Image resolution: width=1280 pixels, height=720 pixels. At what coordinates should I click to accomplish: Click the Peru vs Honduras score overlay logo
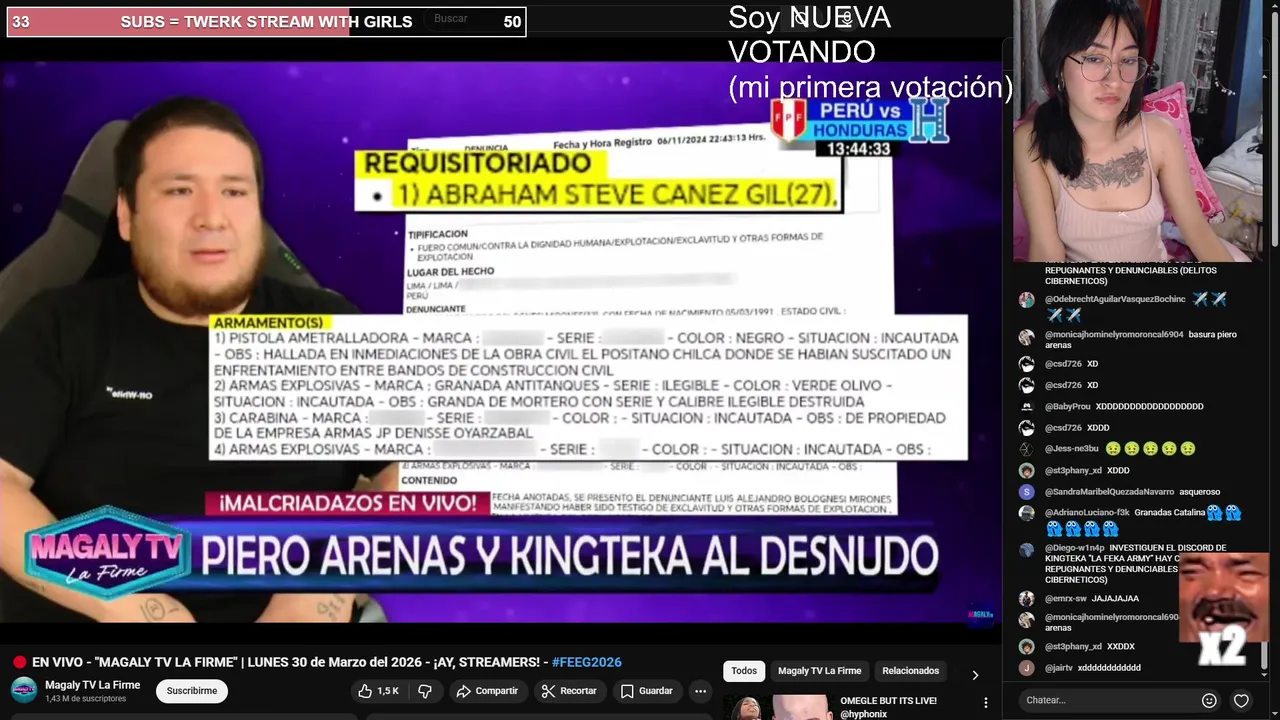pyautogui.click(x=858, y=120)
